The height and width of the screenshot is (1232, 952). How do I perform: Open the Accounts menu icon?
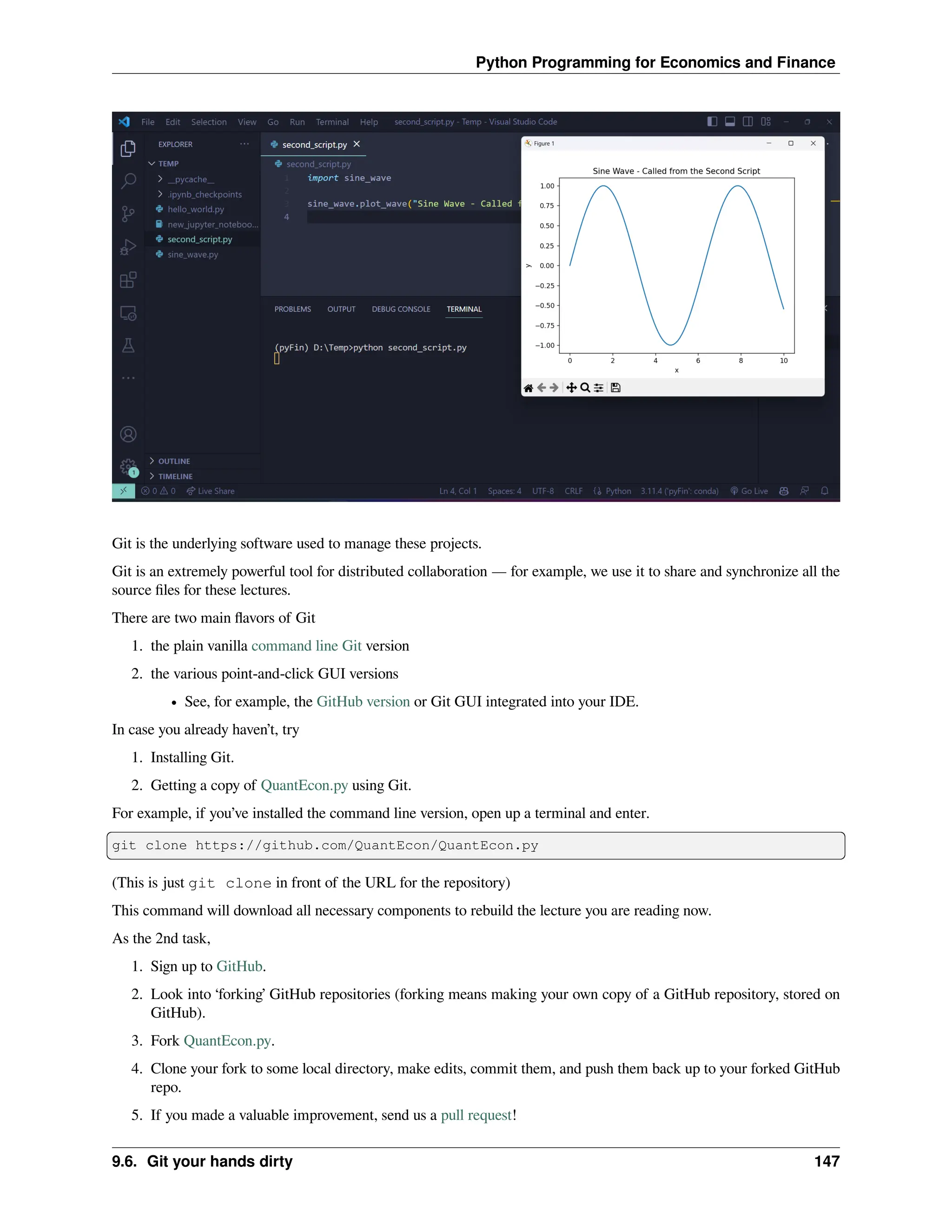[128, 434]
